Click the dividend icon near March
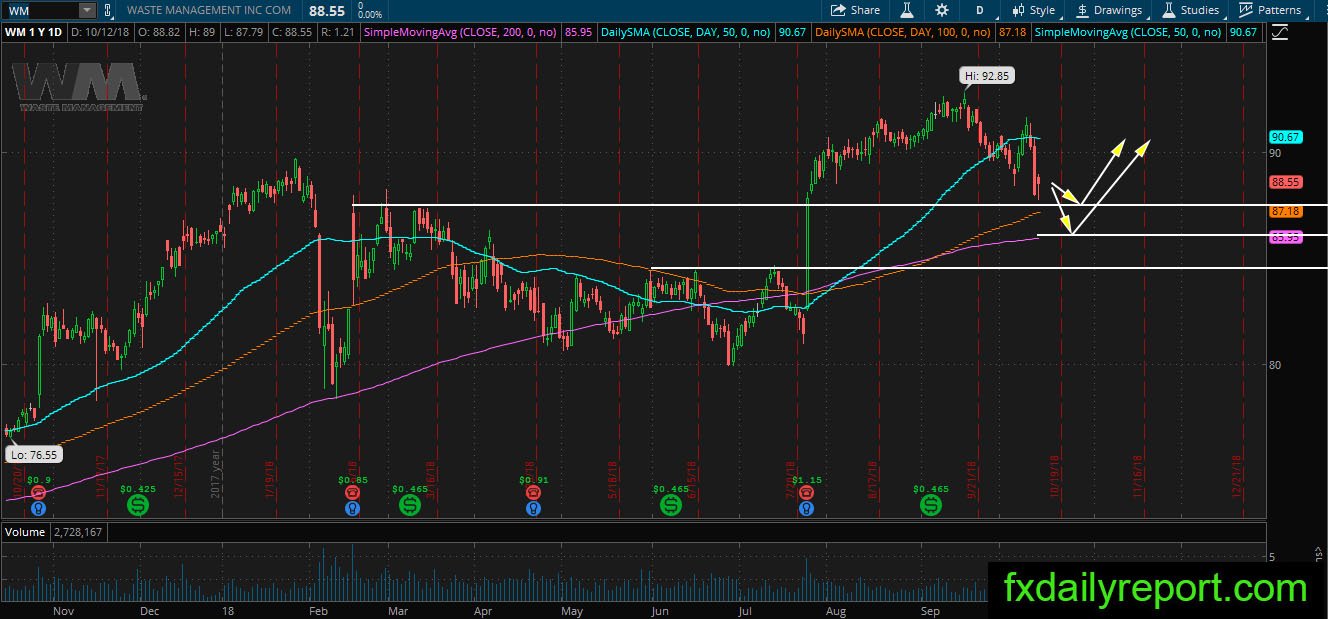The image size is (1328, 619). click(410, 505)
